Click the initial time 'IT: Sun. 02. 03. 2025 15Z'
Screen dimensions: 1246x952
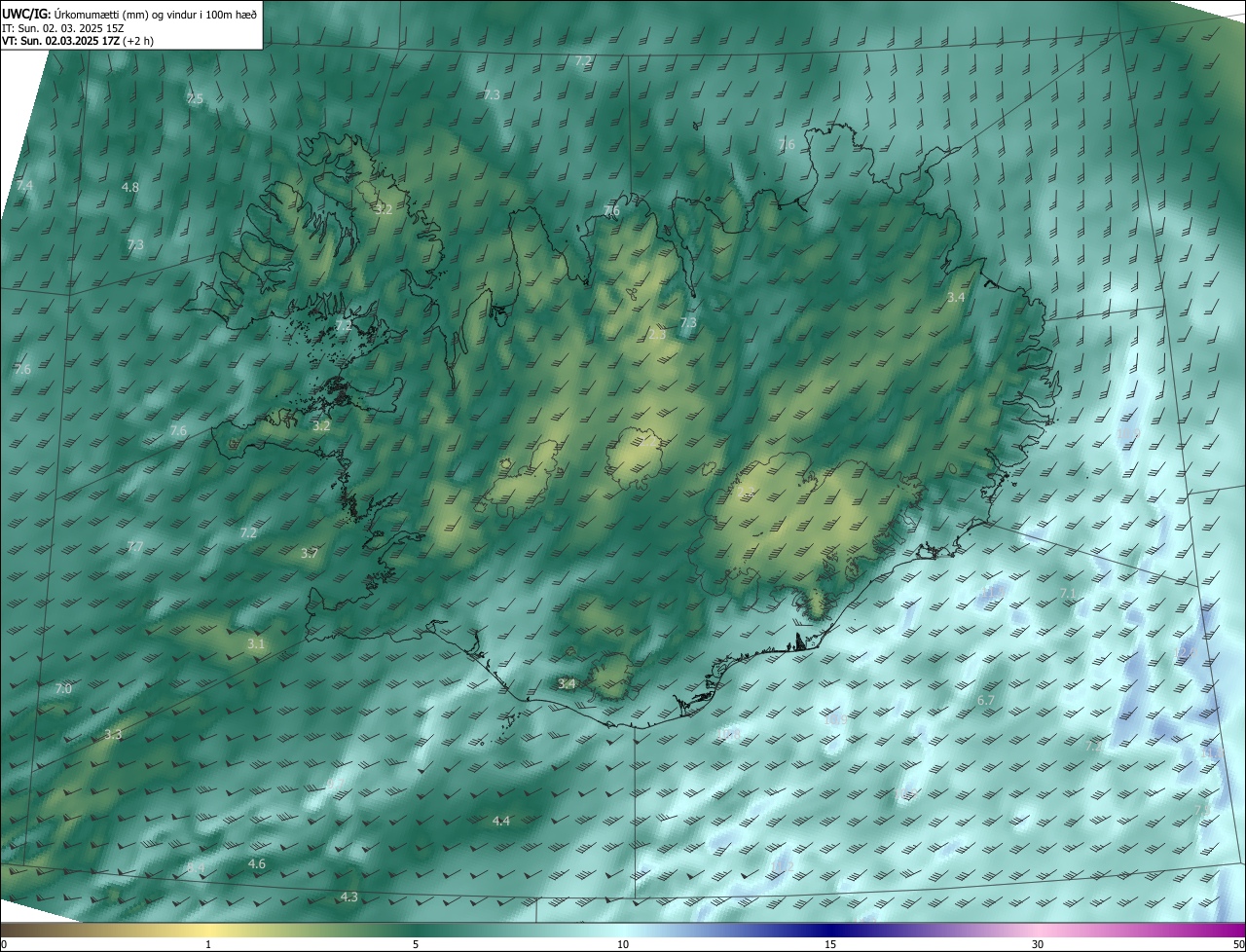pos(62,29)
